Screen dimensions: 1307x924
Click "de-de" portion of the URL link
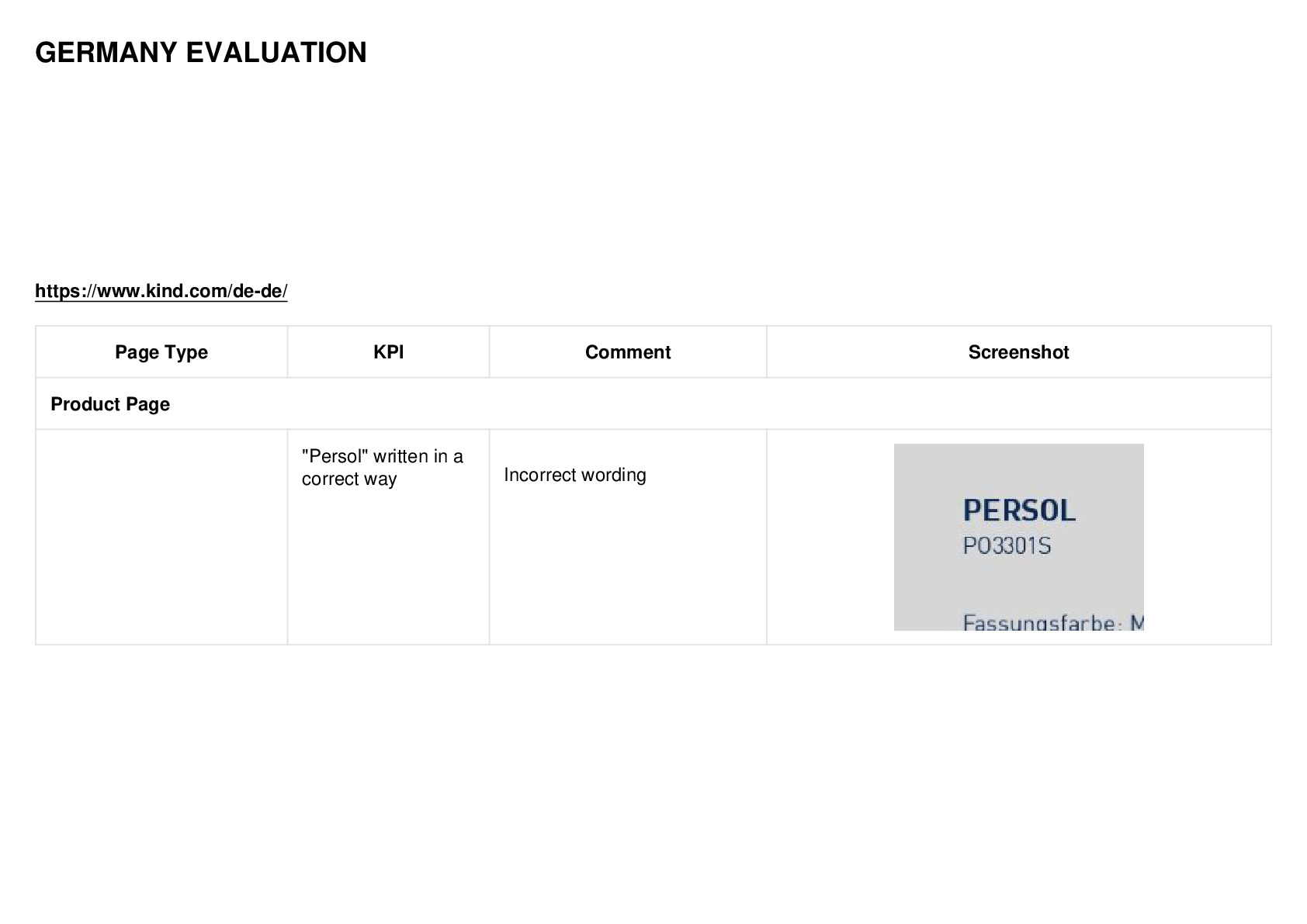257,291
